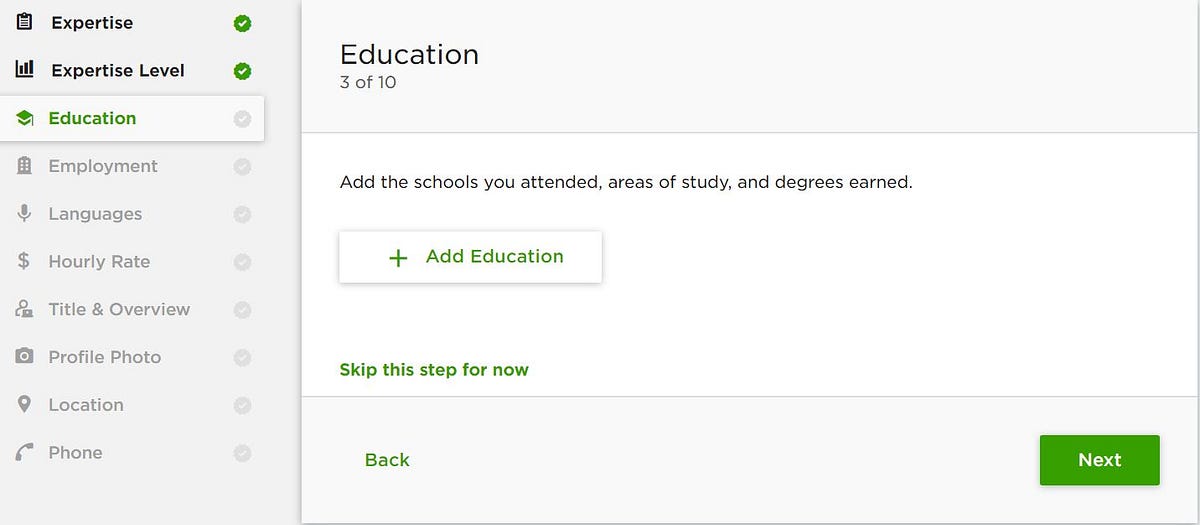Click Skip this step for now
The image size is (1200, 525).
434,370
